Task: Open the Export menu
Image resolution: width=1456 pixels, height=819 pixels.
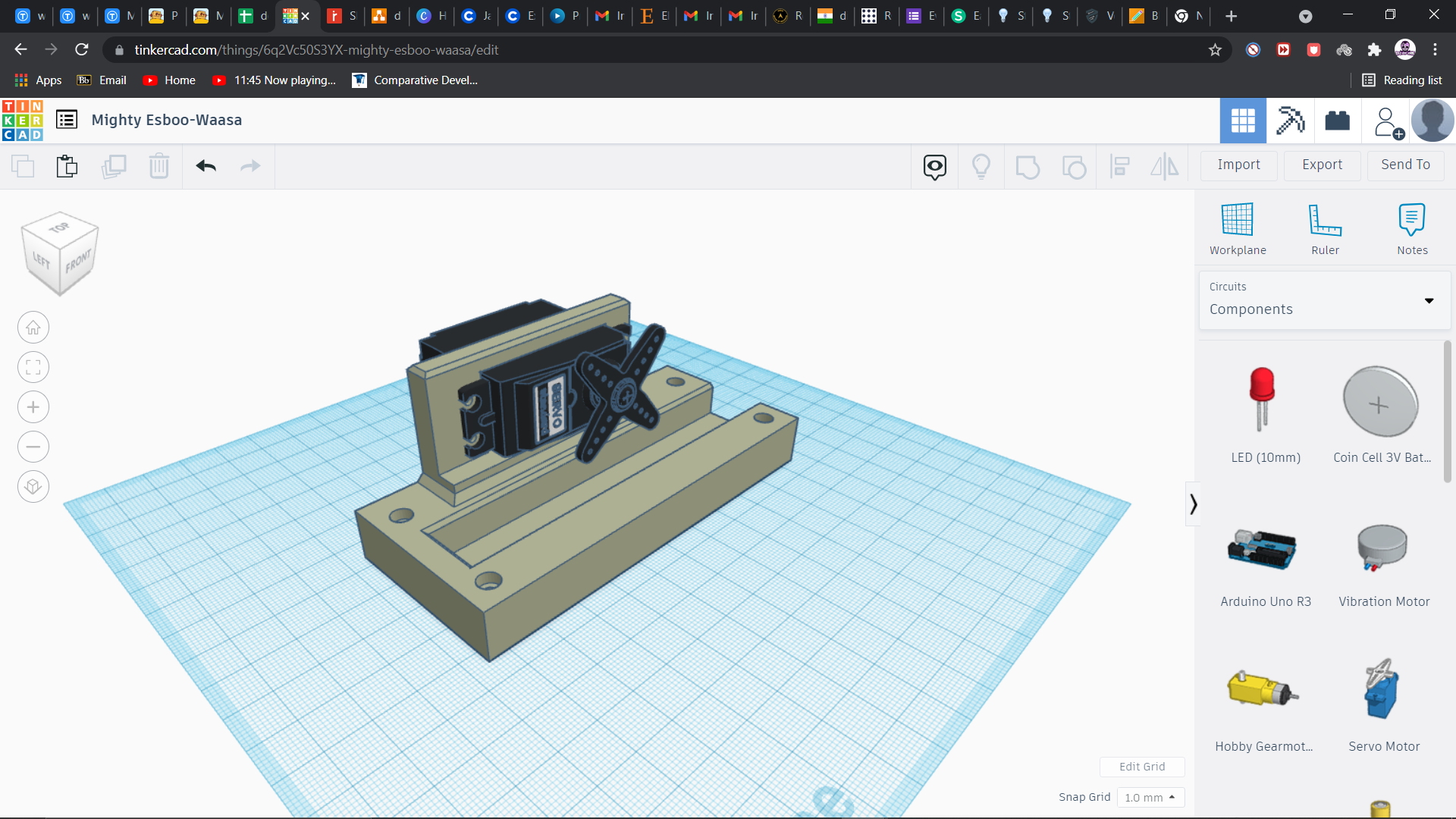Action: (1322, 165)
